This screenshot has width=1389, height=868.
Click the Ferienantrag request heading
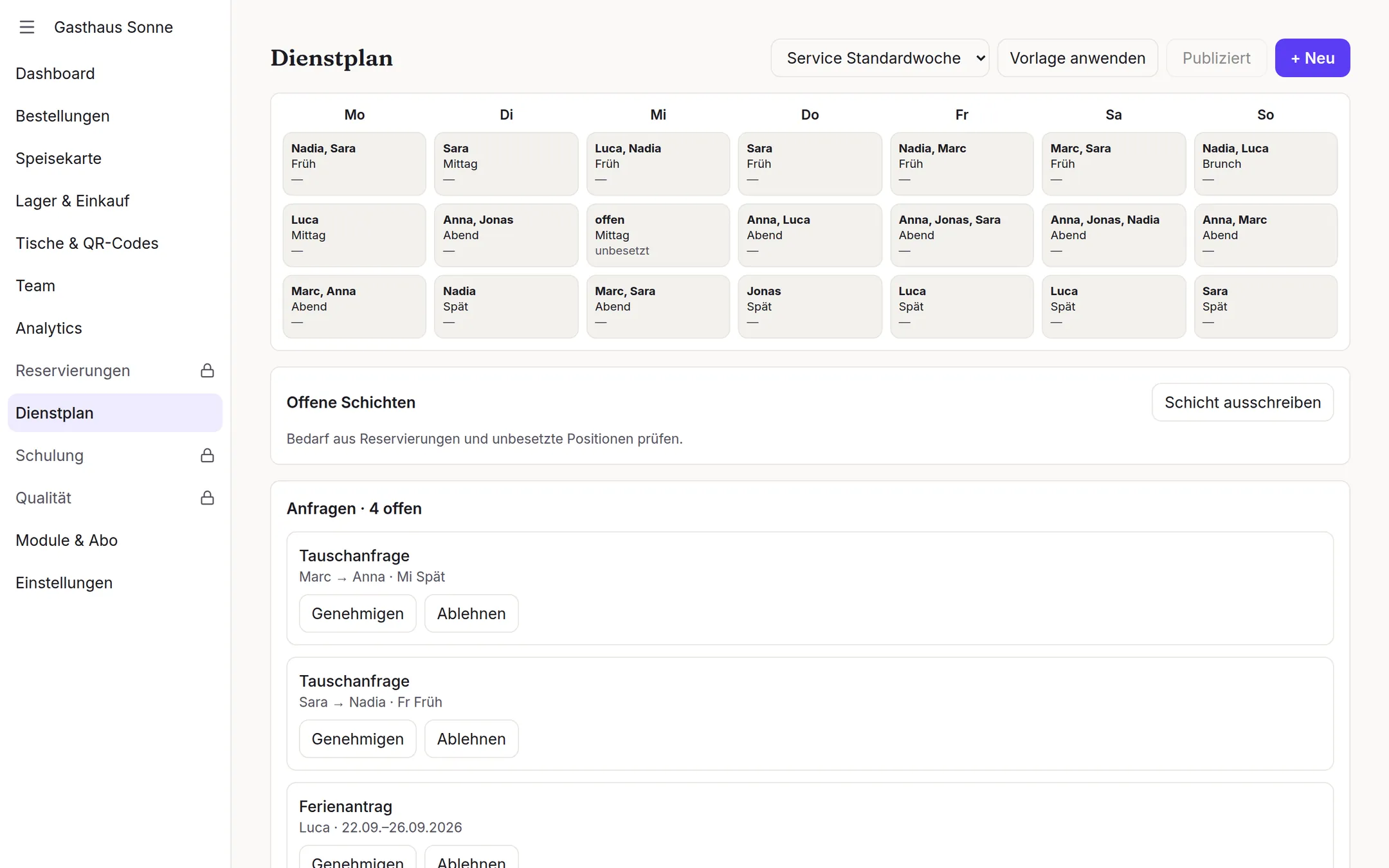[x=345, y=806]
